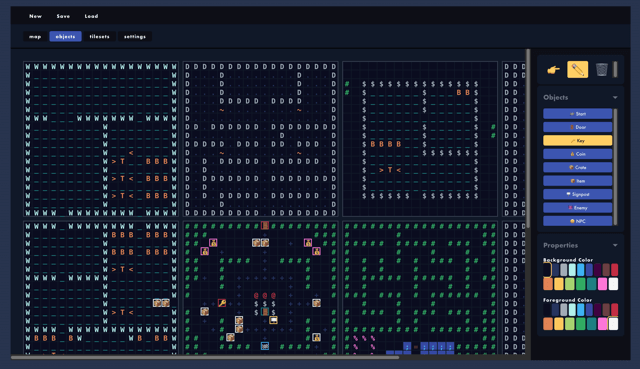Viewport: 640px width, 369px height.
Task: Click Save in the top bar
Action: [63, 16]
